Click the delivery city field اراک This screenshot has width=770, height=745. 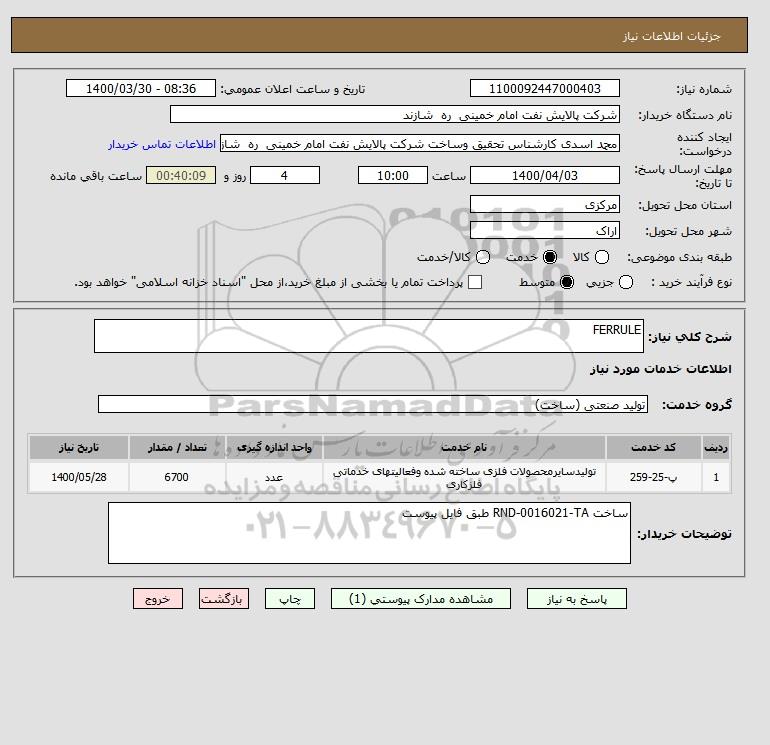[545, 230]
